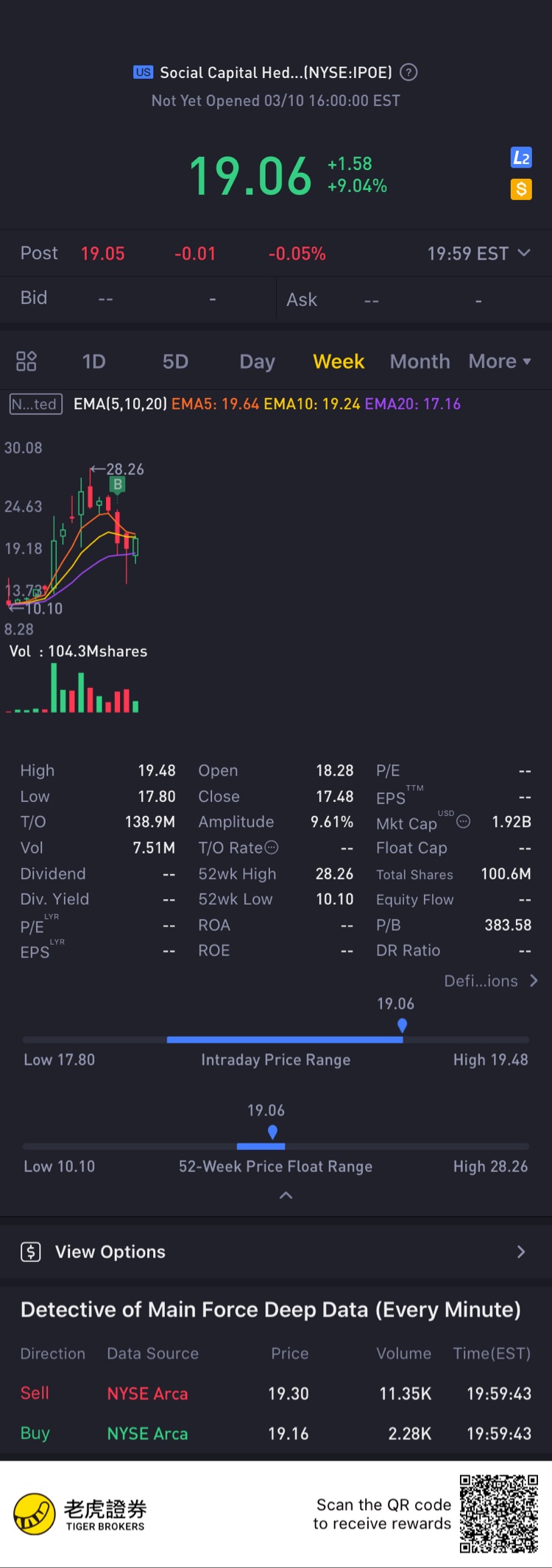This screenshot has width=552, height=1568.
Task: Open the chart layout grid icon
Action: click(x=26, y=361)
